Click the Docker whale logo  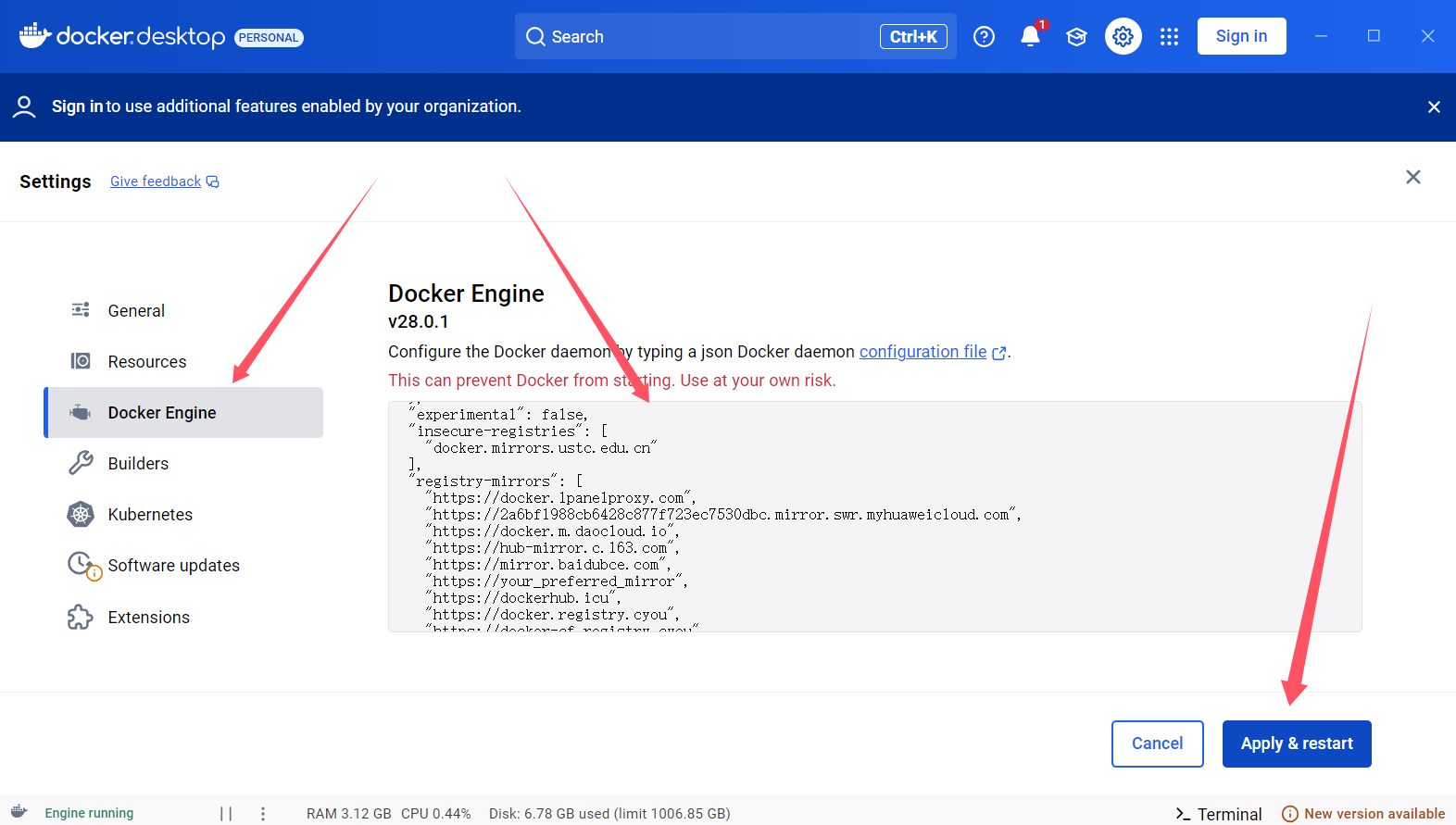click(34, 35)
